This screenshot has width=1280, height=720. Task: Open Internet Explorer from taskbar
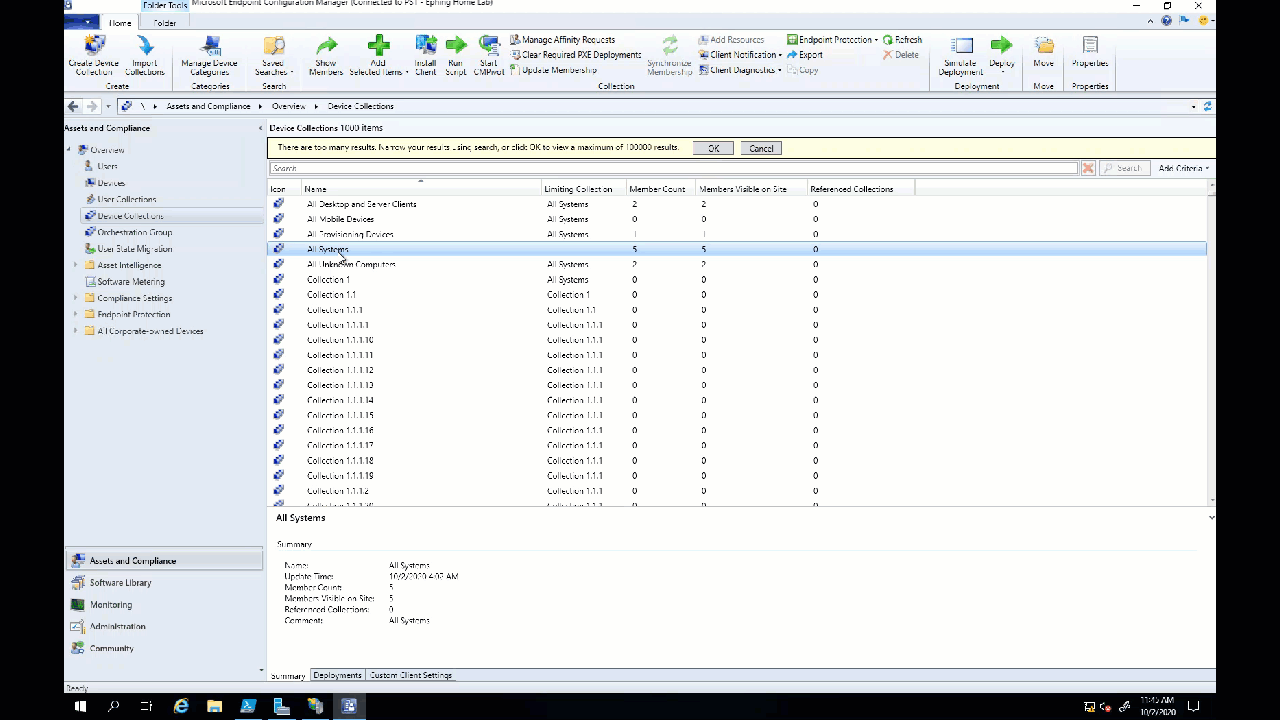(x=181, y=706)
